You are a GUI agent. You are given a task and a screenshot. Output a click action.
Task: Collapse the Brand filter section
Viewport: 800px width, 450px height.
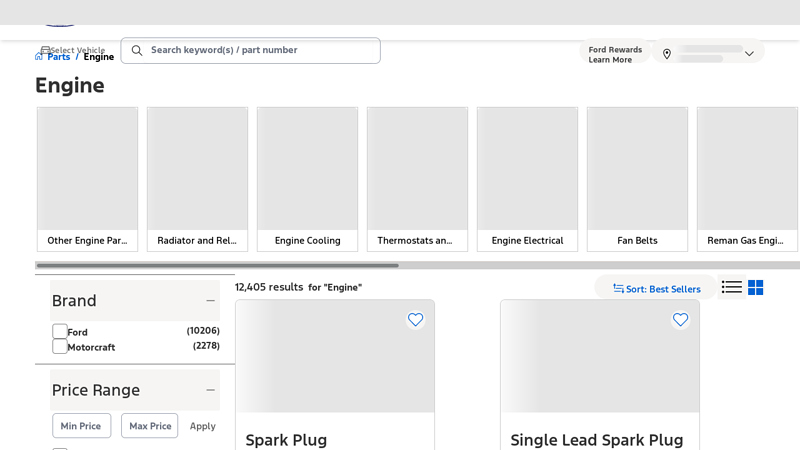[x=210, y=301]
